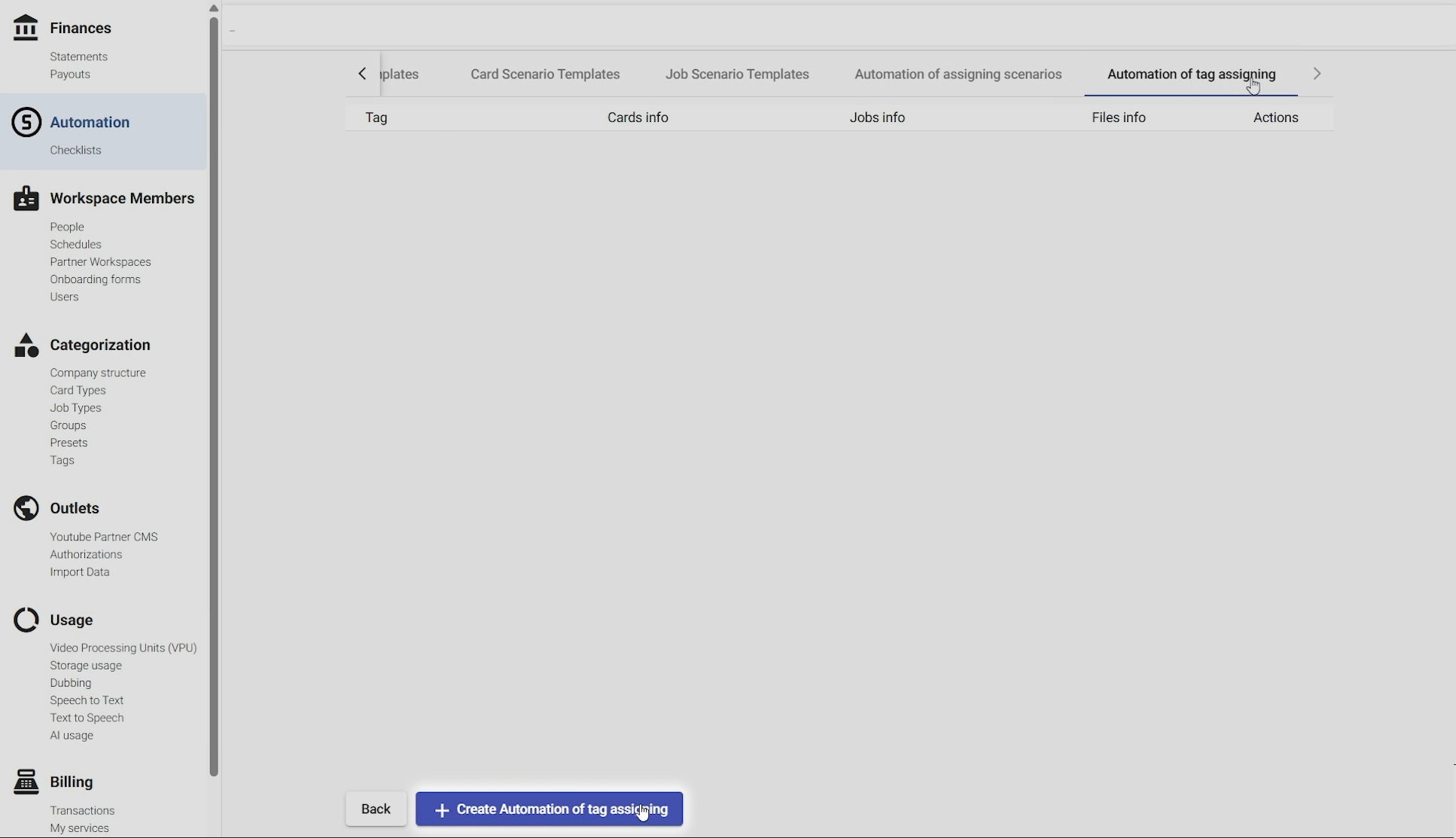Click the Workspace Members badge icon
The height and width of the screenshot is (838, 1456).
26,198
